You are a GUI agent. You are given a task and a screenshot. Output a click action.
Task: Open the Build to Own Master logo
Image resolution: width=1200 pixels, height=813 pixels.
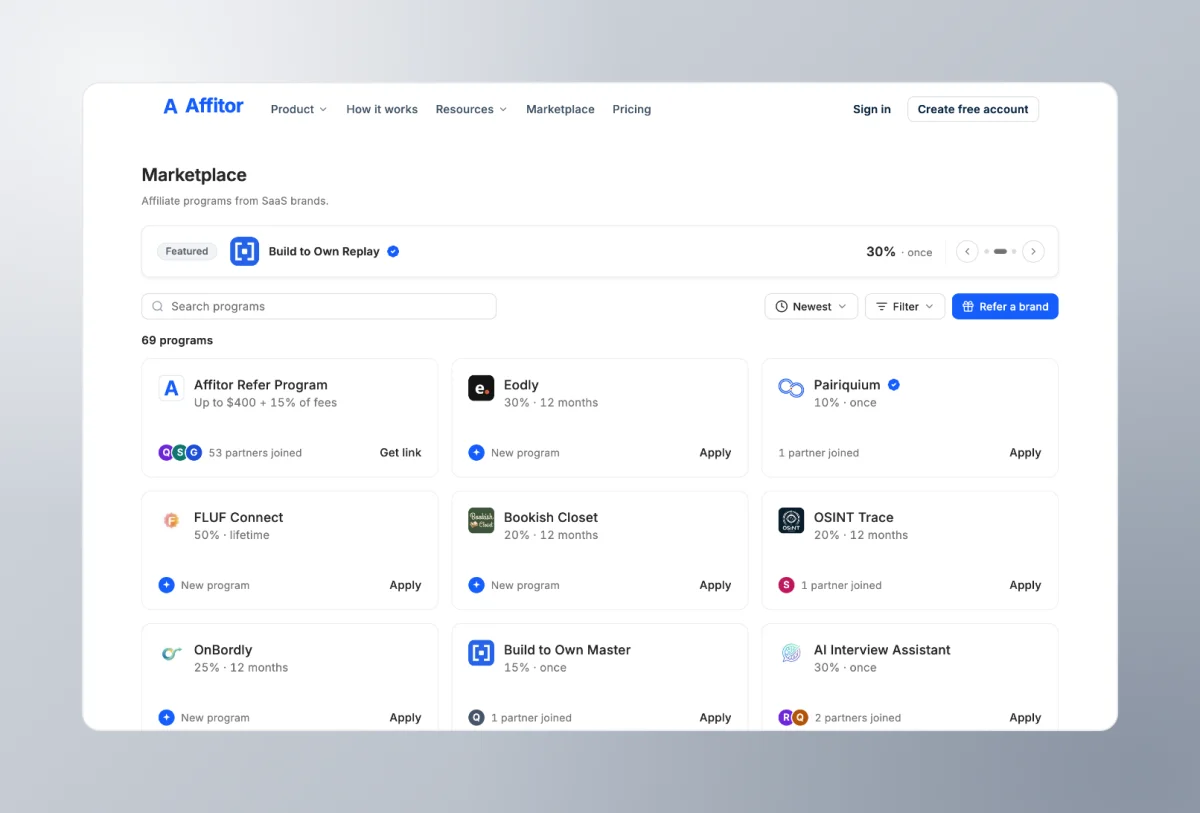481,653
